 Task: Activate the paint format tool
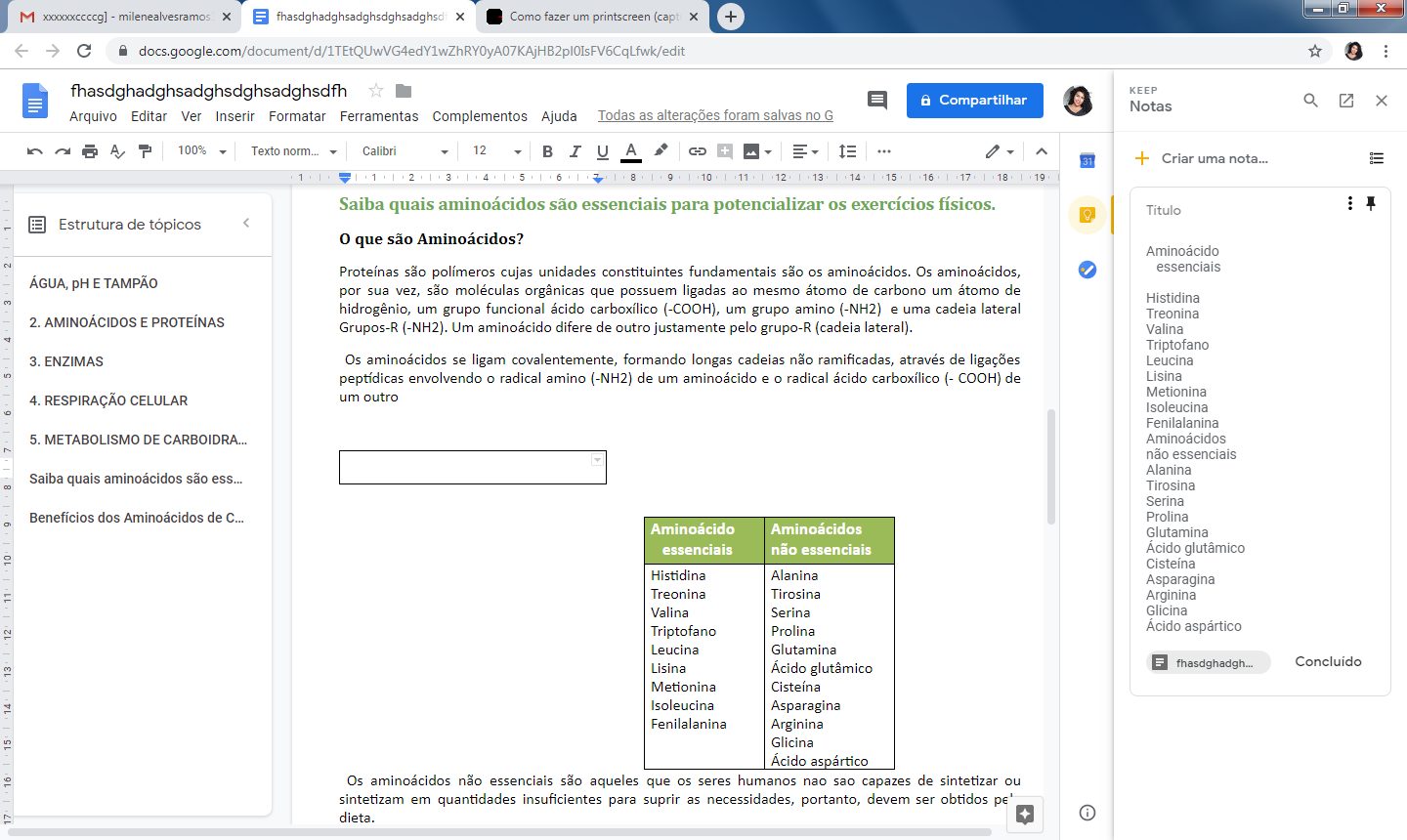coord(145,151)
